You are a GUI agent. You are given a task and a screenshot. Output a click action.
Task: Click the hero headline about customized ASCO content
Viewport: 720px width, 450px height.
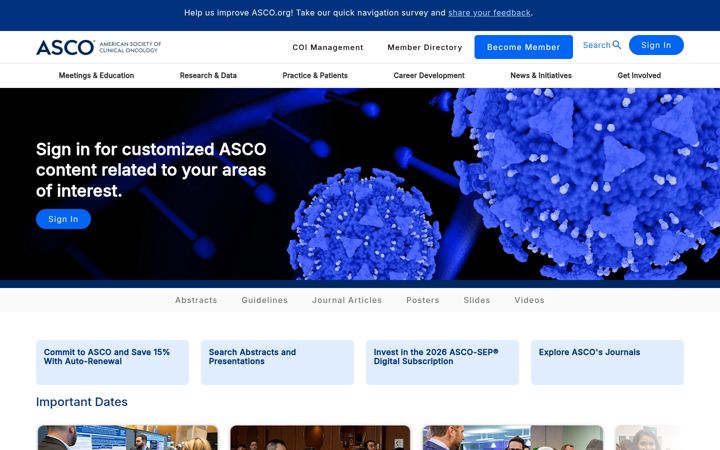coord(151,170)
